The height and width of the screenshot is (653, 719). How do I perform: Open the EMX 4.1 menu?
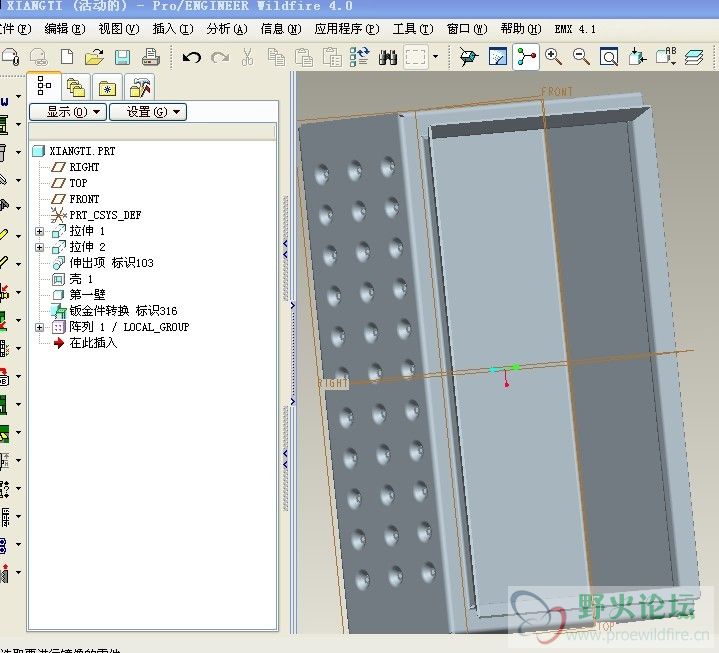tap(575, 29)
